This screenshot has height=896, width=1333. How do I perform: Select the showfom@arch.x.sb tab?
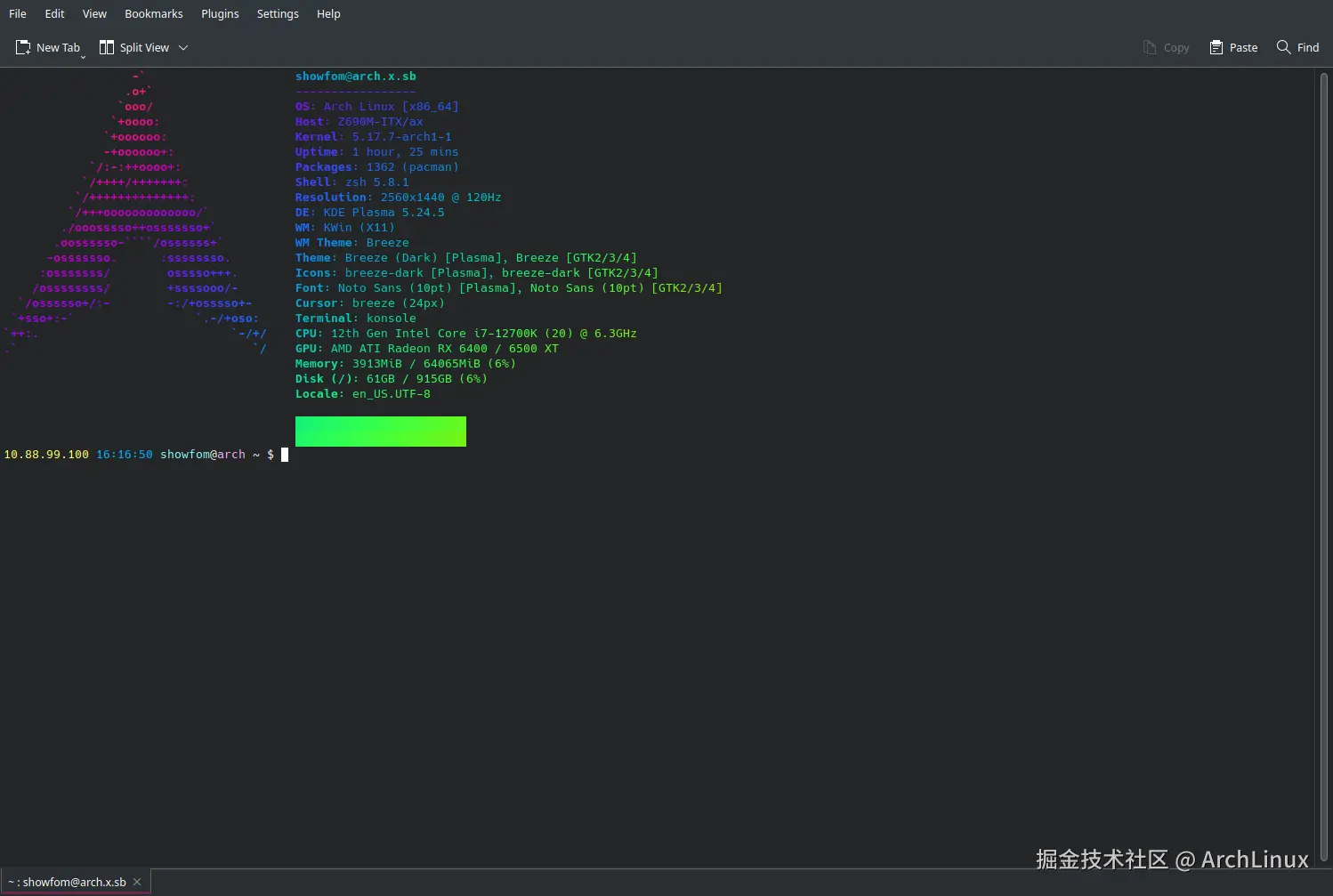point(67,882)
